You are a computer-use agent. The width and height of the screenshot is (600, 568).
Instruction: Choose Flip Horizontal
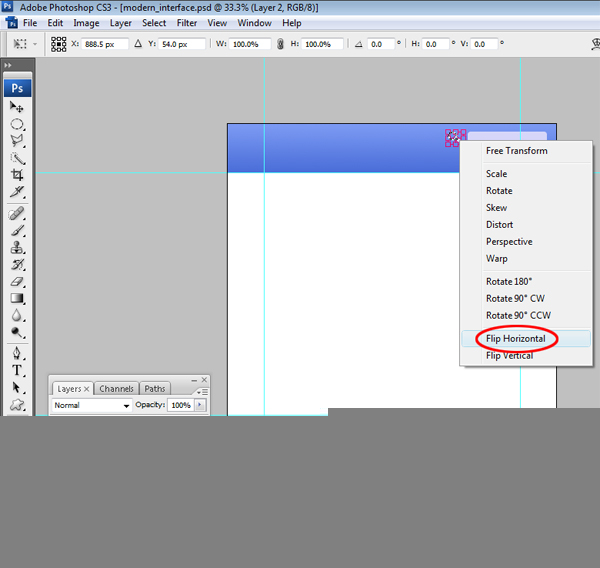[526, 339]
